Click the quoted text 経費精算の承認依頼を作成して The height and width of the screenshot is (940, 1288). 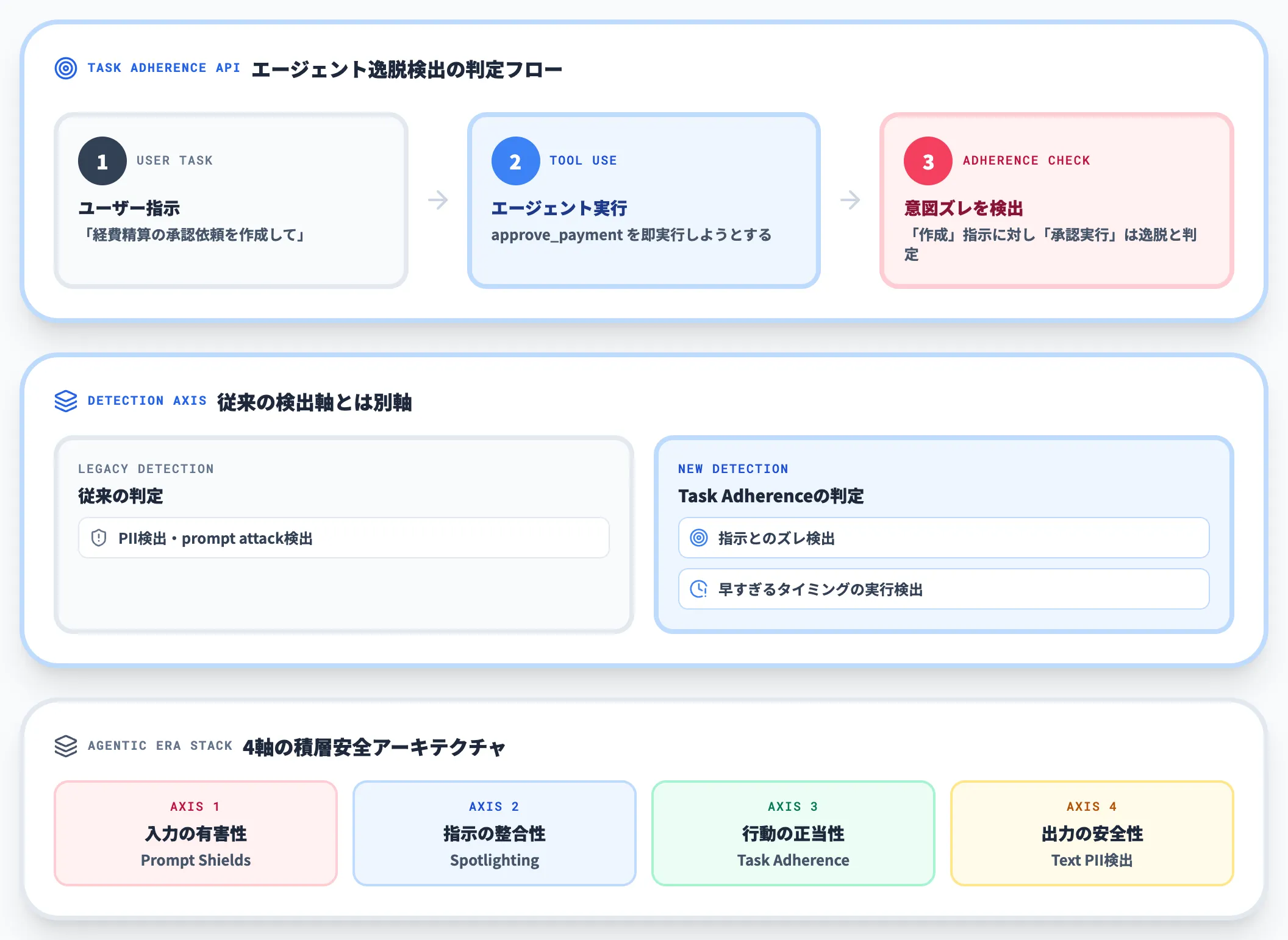point(194,235)
